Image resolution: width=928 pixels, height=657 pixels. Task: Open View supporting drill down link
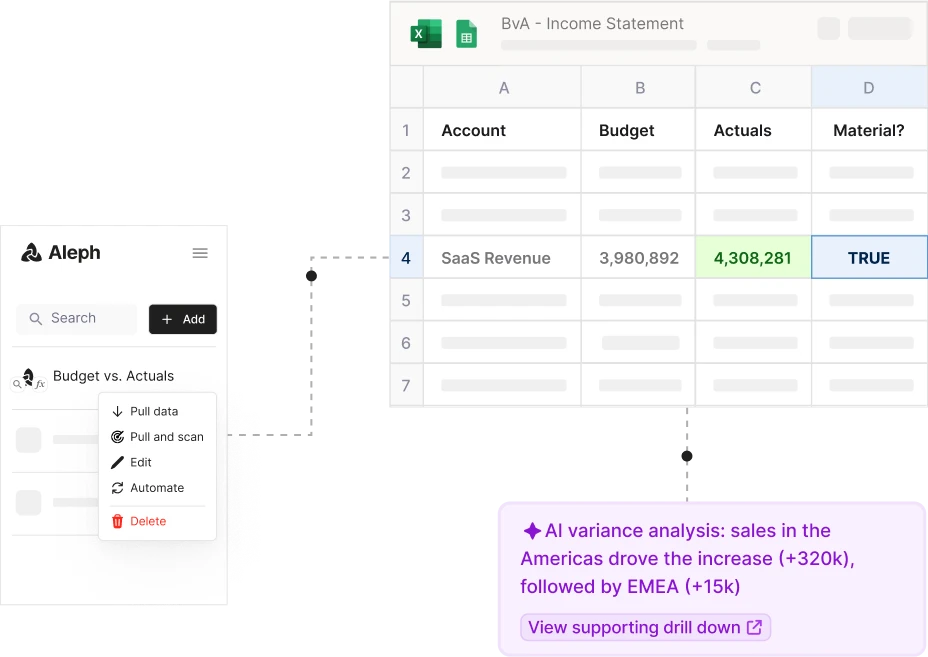pyautogui.click(x=645, y=627)
